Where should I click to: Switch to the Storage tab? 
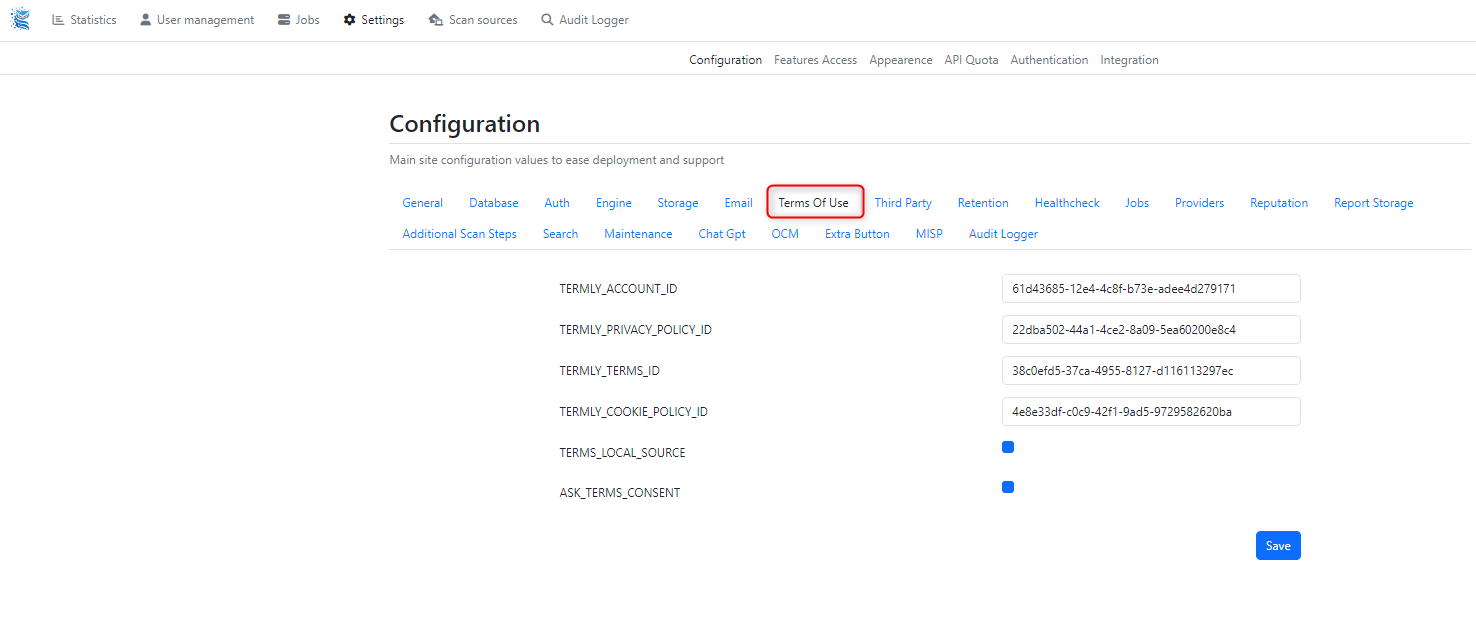[x=678, y=203]
